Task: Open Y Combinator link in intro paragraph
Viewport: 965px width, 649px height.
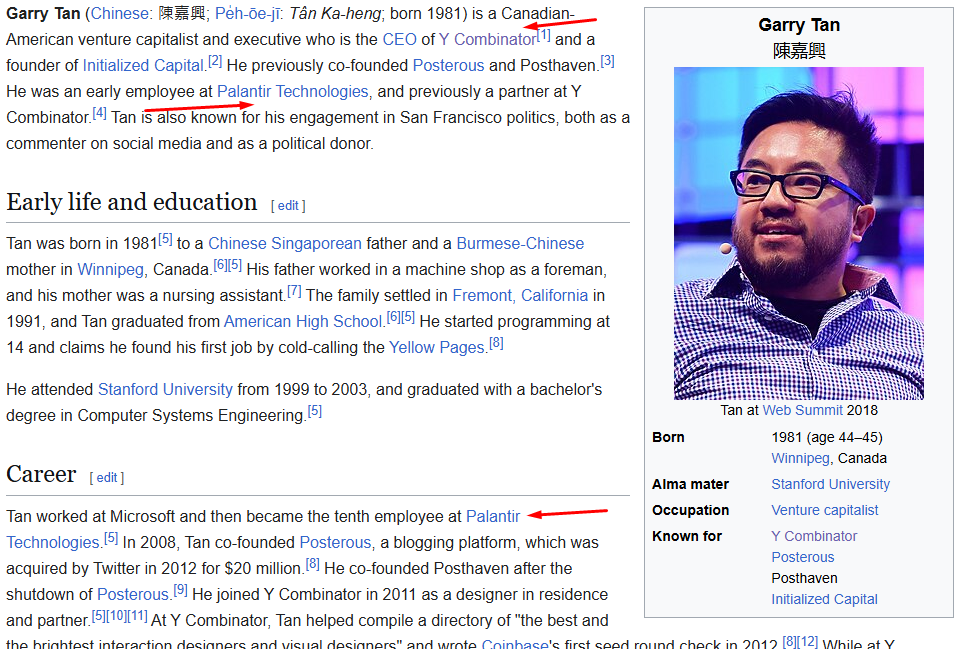Action: (487, 39)
